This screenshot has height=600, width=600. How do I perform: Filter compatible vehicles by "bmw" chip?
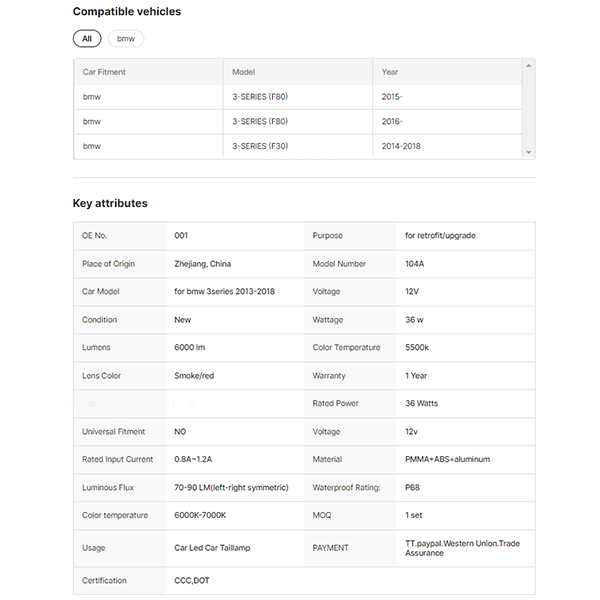126,39
